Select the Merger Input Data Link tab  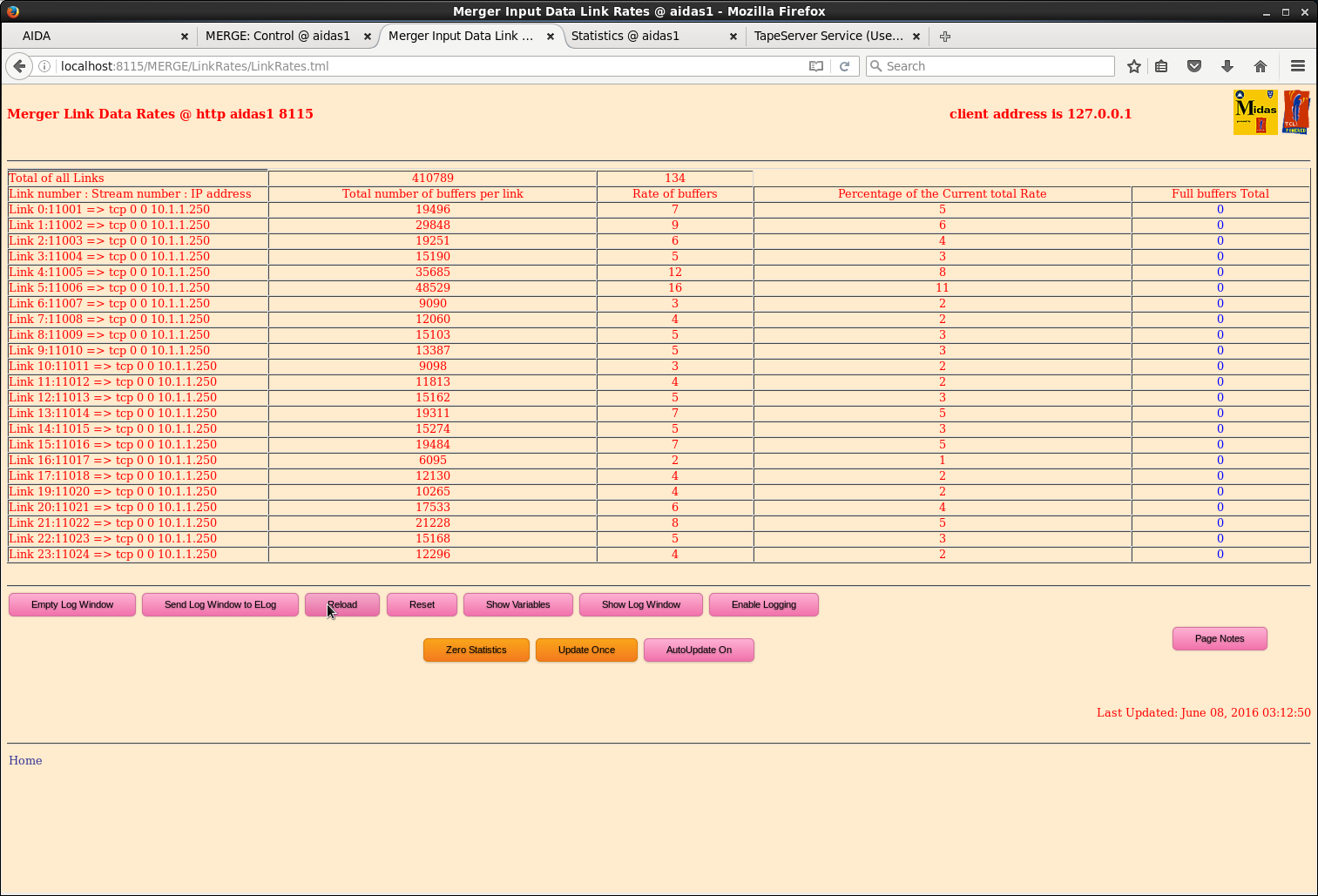pos(470,36)
